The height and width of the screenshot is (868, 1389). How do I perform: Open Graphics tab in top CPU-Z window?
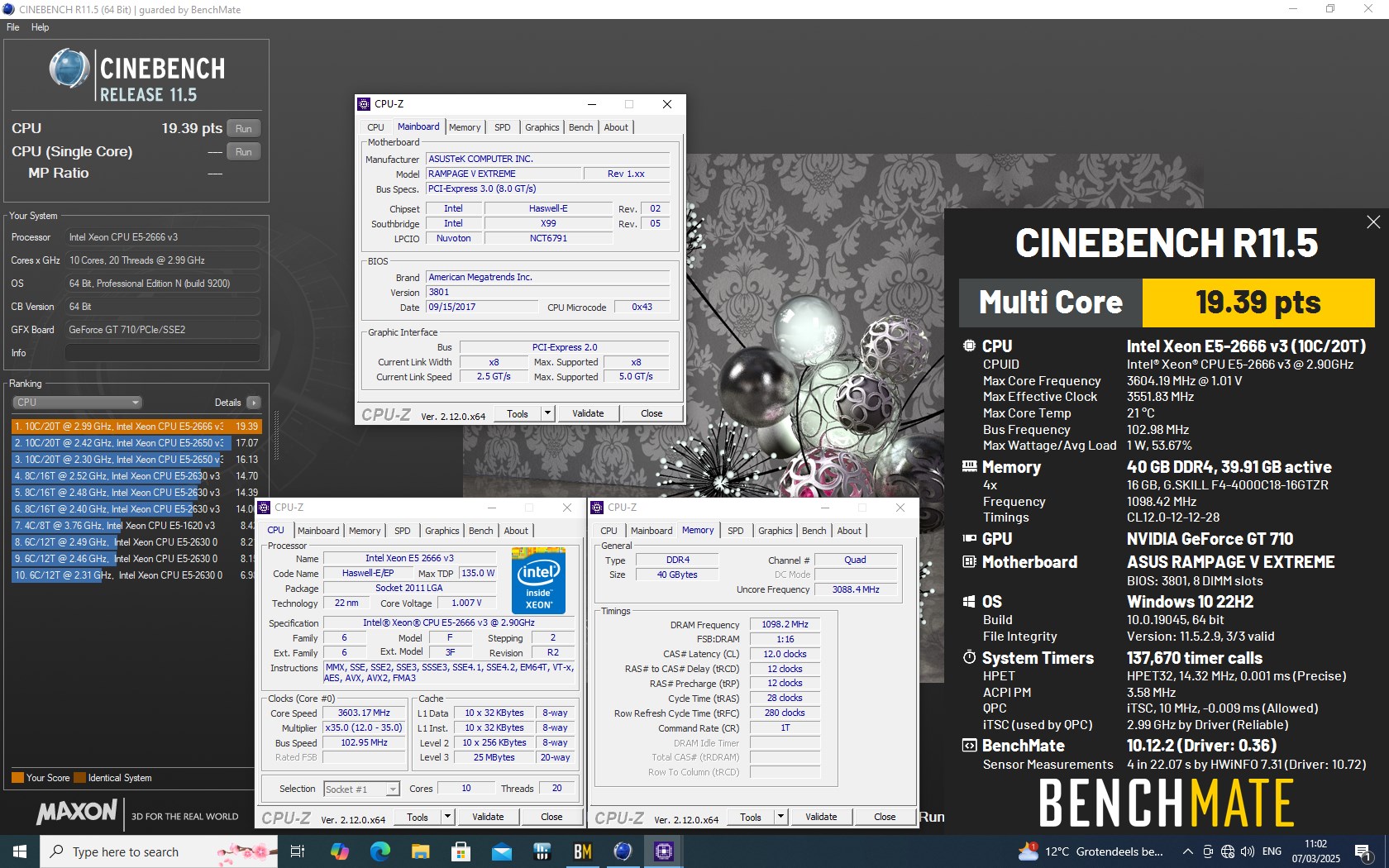pyautogui.click(x=542, y=127)
